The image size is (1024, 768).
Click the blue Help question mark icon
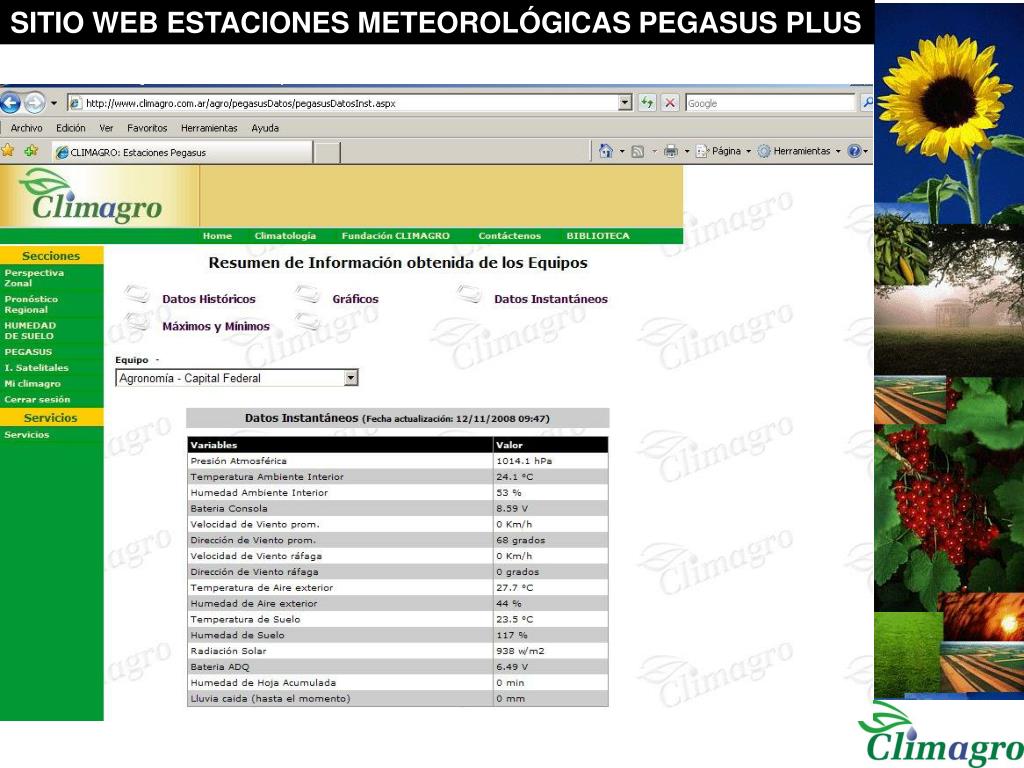[x=854, y=151]
